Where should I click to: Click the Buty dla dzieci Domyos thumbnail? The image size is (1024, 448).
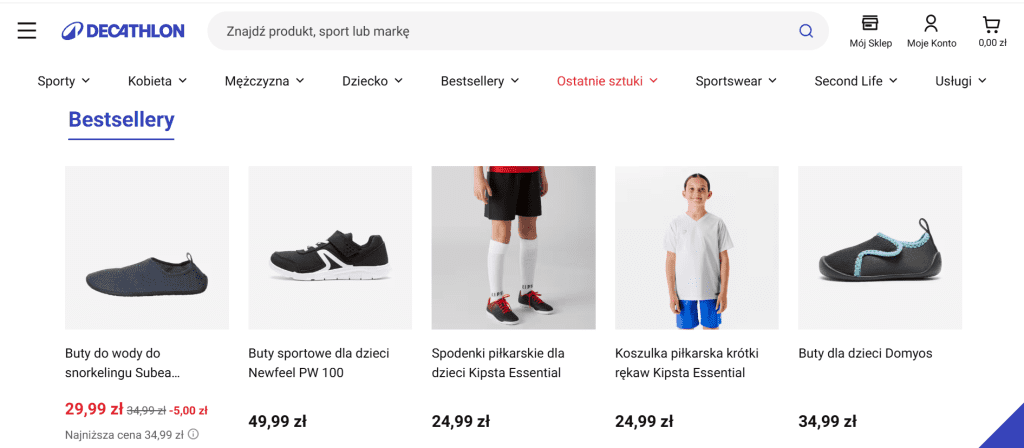(880, 248)
